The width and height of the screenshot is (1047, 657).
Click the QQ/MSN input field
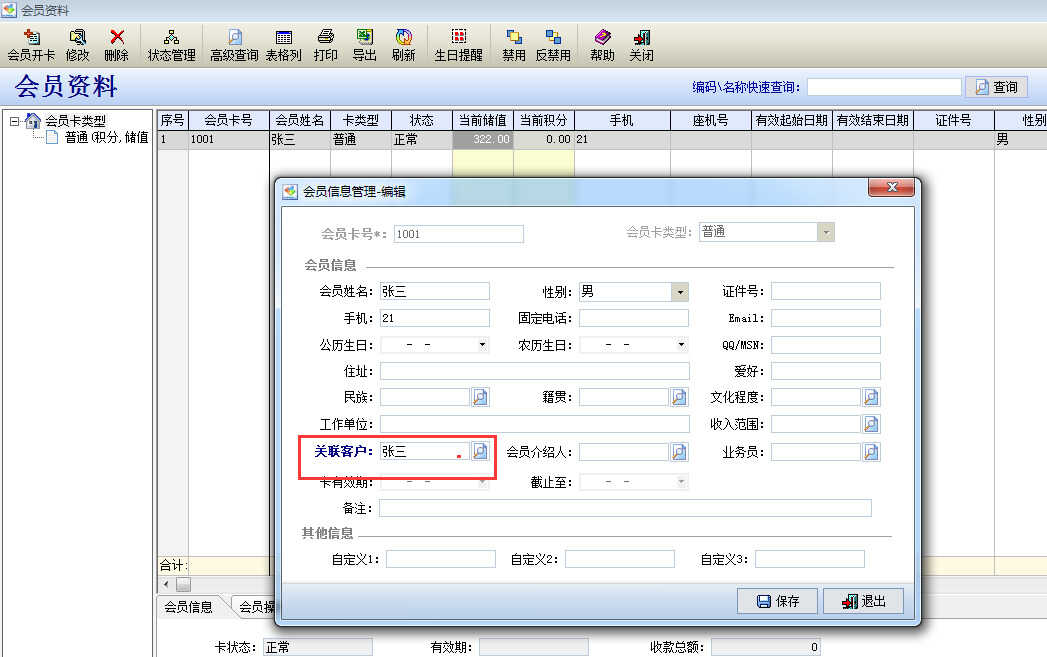(x=826, y=345)
